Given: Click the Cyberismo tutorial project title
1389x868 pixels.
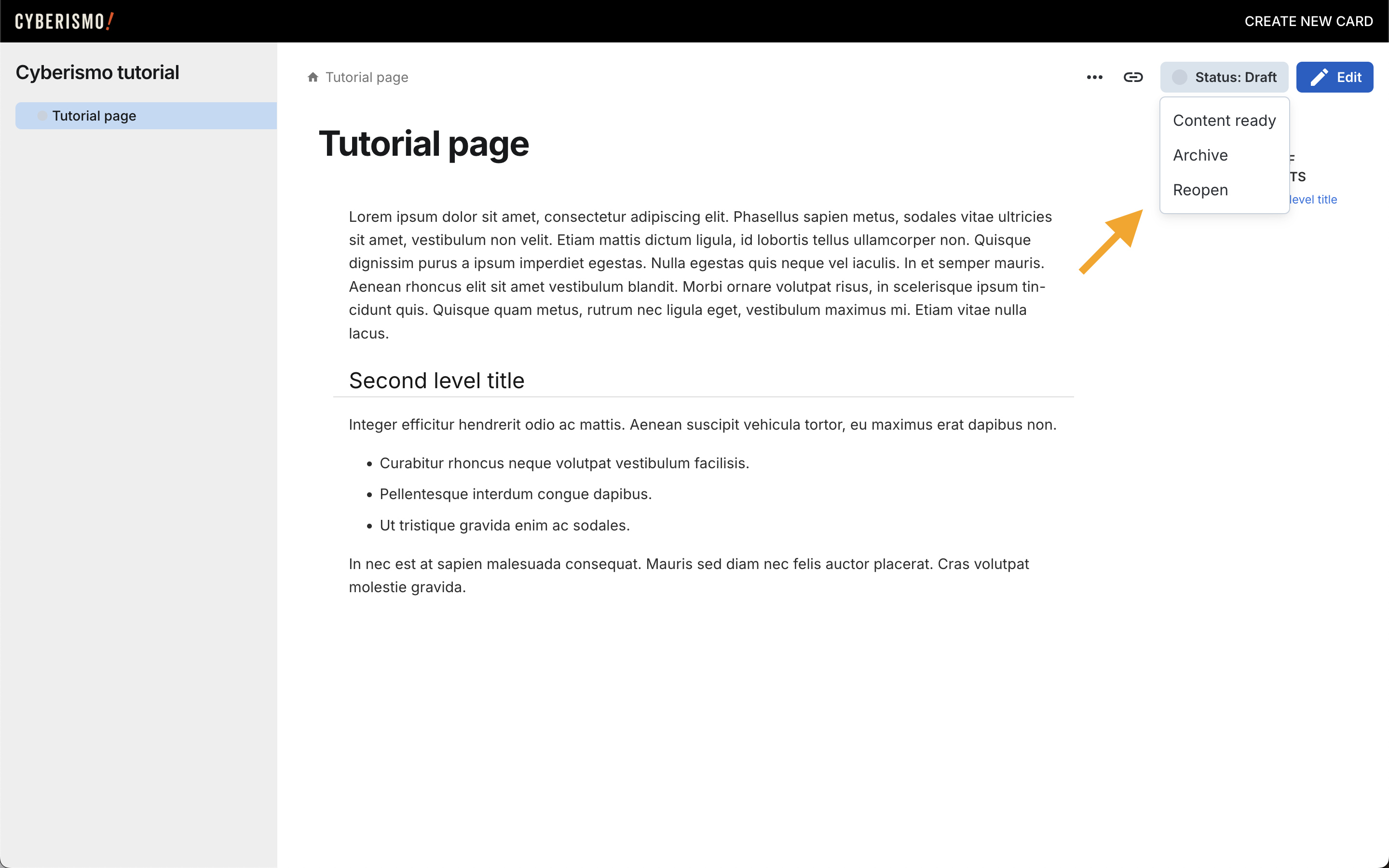Looking at the screenshot, I should pyautogui.click(x=97, y=72).
